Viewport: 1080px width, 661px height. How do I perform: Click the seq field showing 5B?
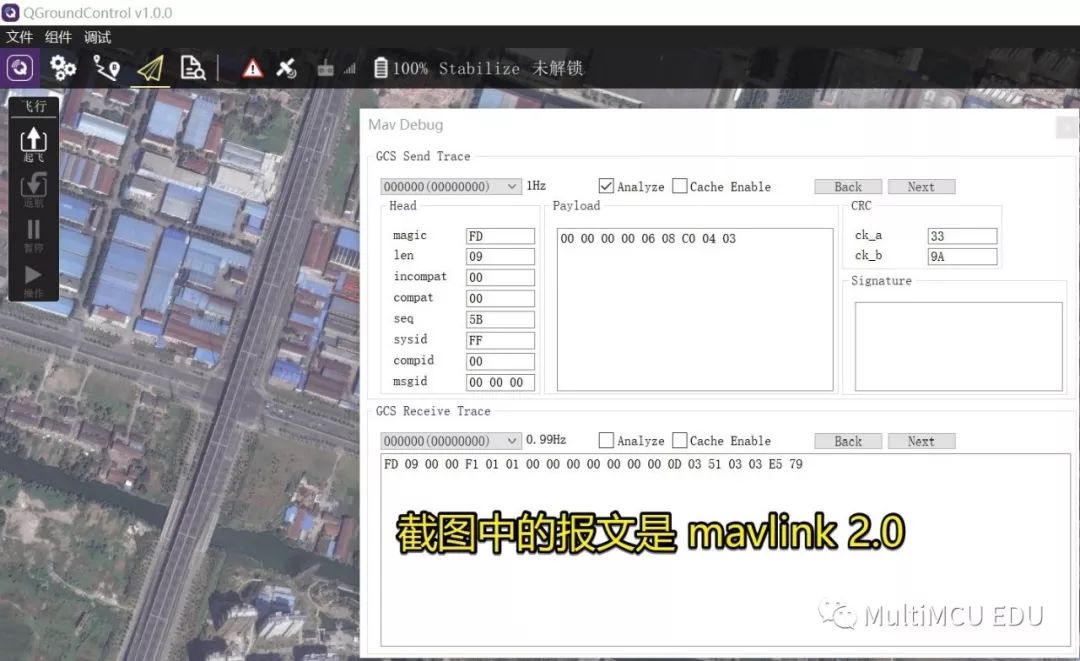pos(500,319)
